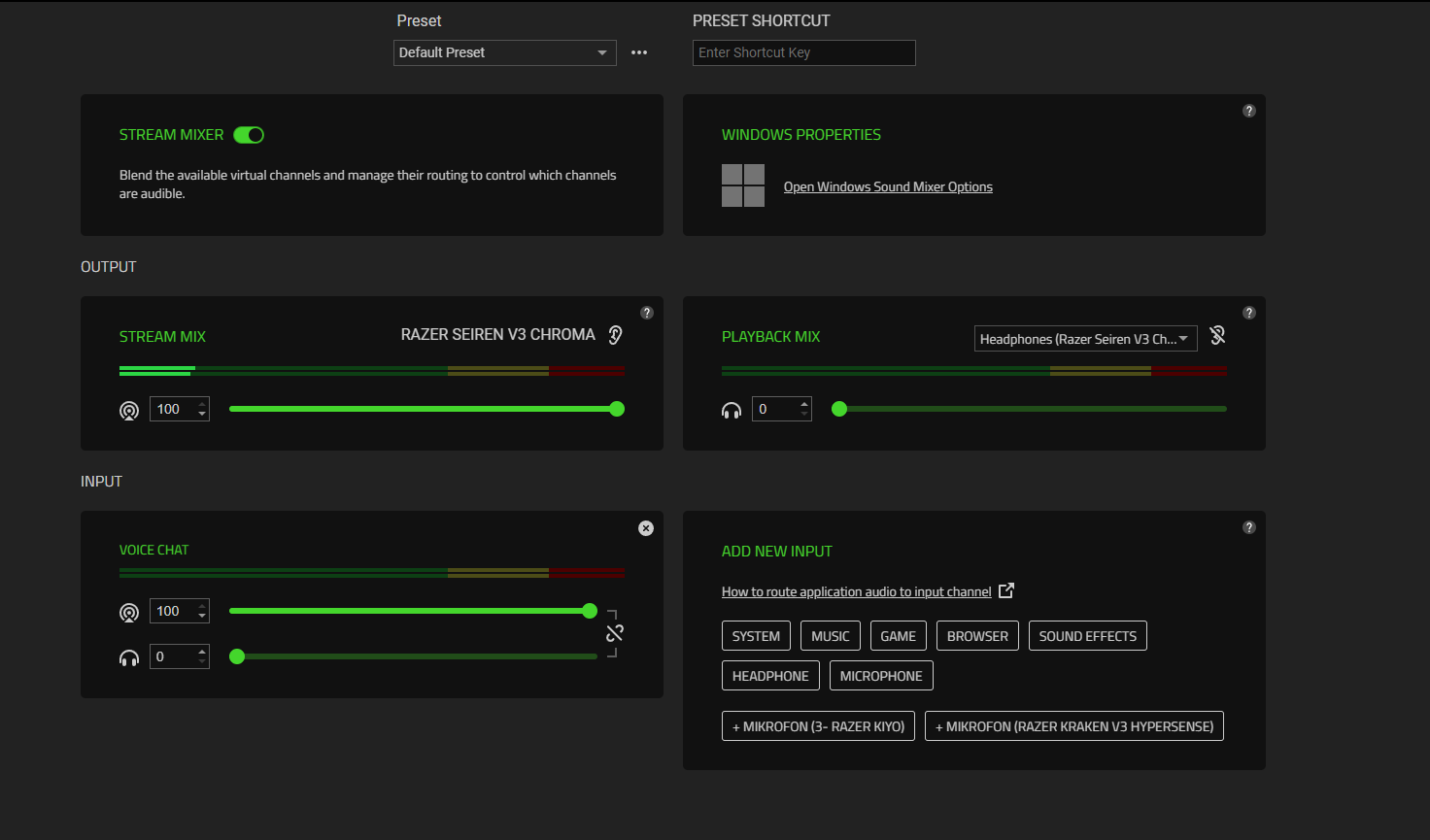Image resolution: width=1430 pixels, height=840 pixels.
Task: Open help for Windows Properties panel
Action: click(x=1249, y=111)
